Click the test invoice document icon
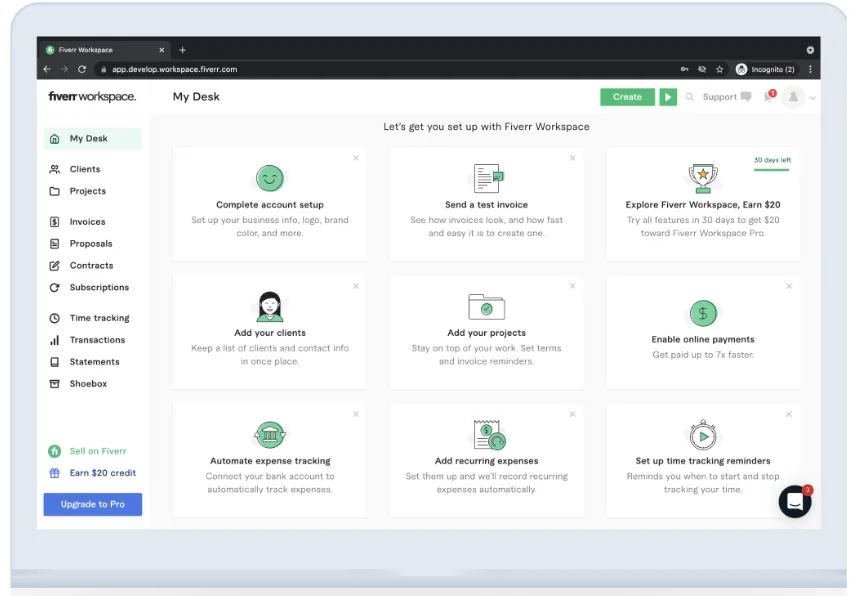 [x=487, y=178]
